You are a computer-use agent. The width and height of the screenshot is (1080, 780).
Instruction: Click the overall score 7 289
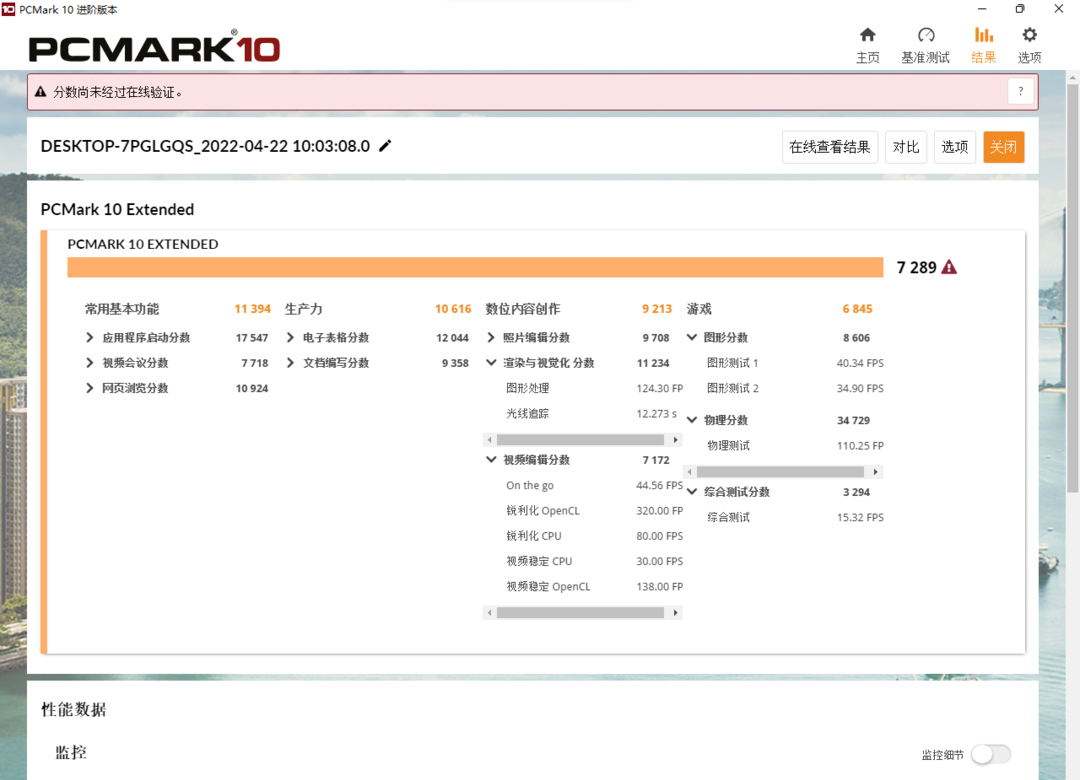(916, 267)
